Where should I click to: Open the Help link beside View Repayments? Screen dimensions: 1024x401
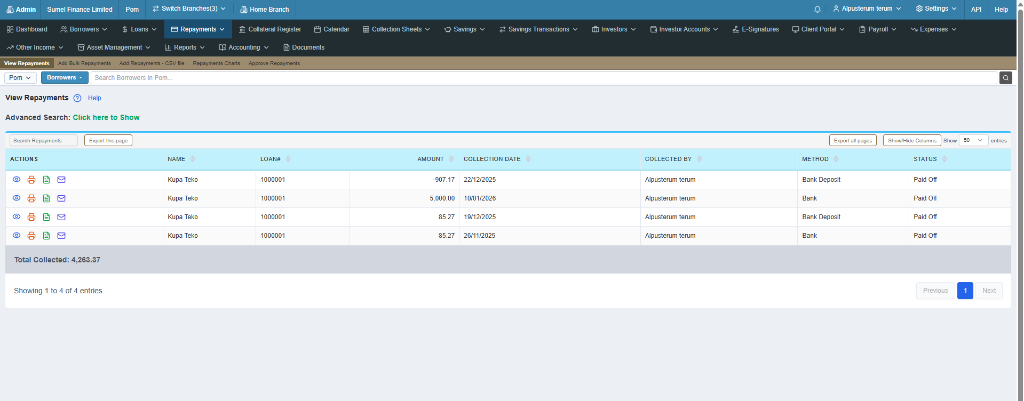click(95, 98)
